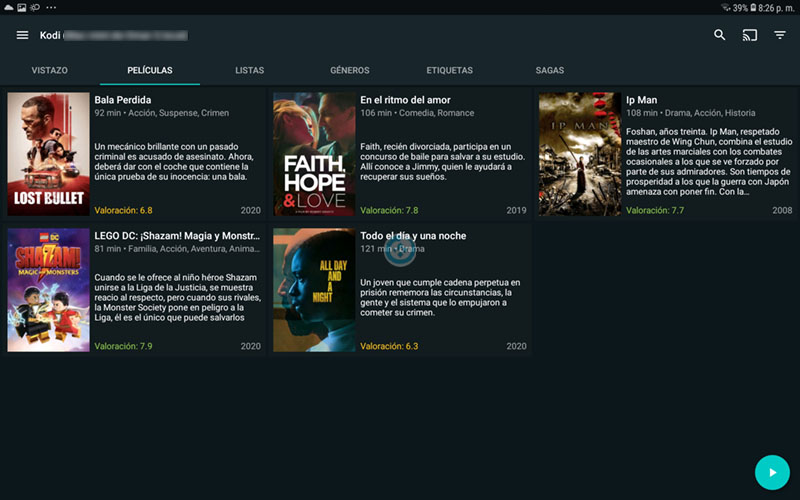
Task: Switch to the VISTAZO tab
Action: pyautogui.click(x=49, y=71)
